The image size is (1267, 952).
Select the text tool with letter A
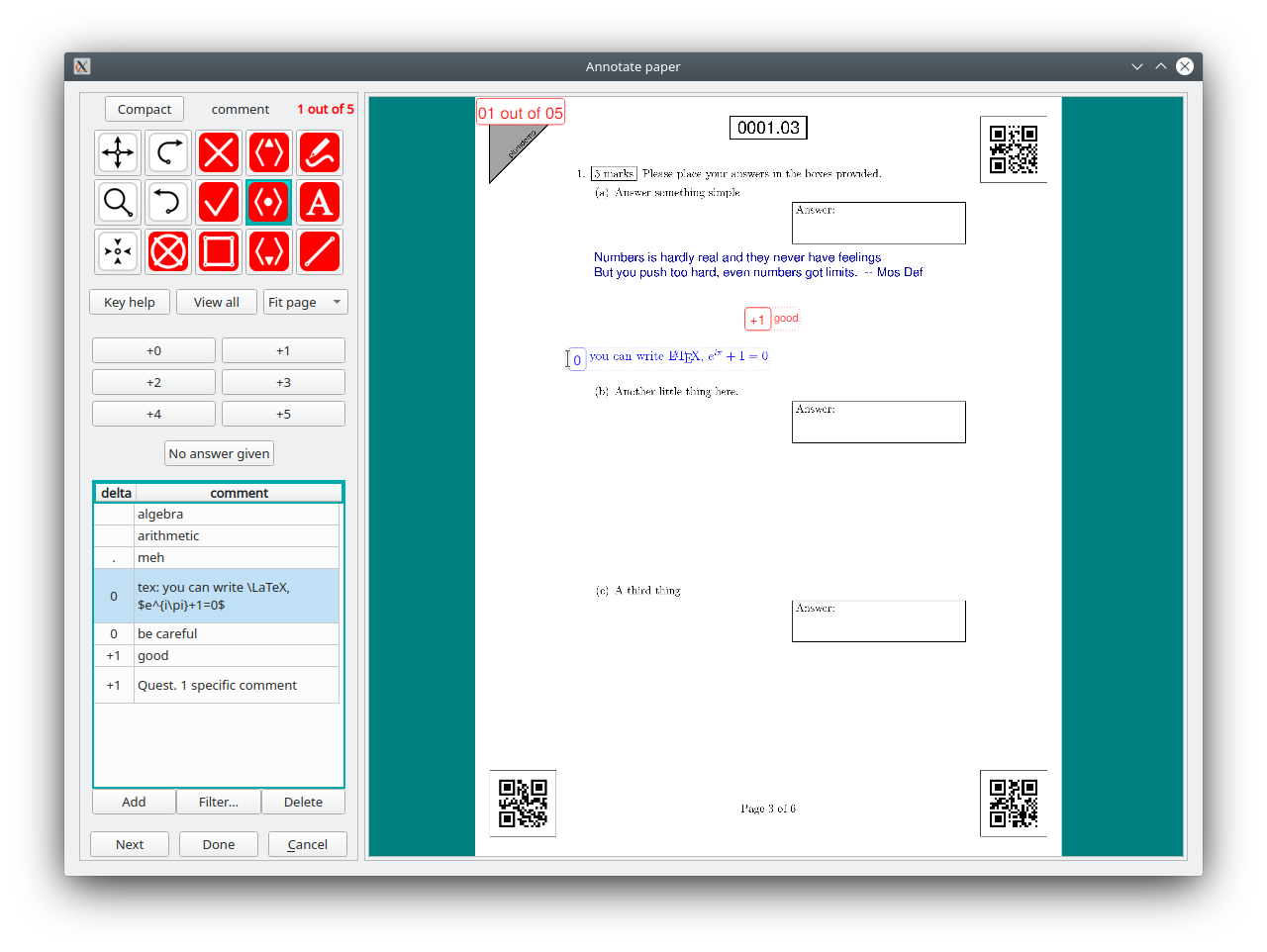pos(320,202)
